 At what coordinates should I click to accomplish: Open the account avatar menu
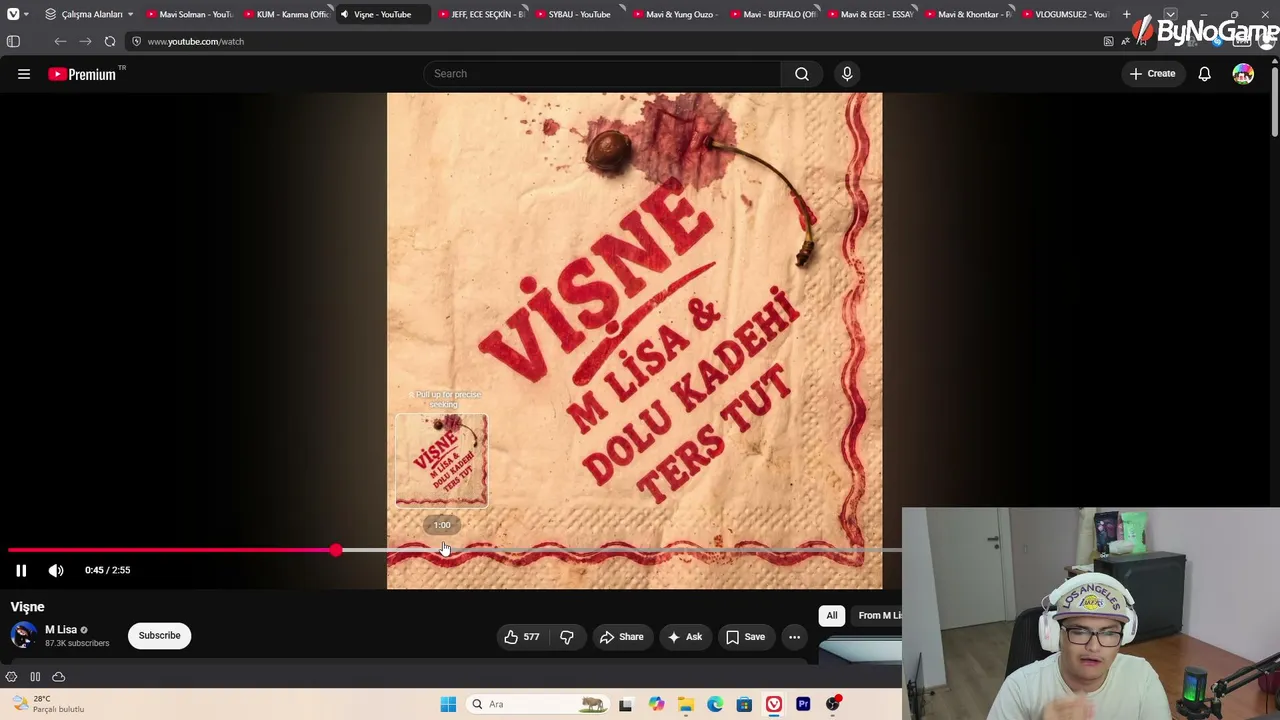[1243, 74]
